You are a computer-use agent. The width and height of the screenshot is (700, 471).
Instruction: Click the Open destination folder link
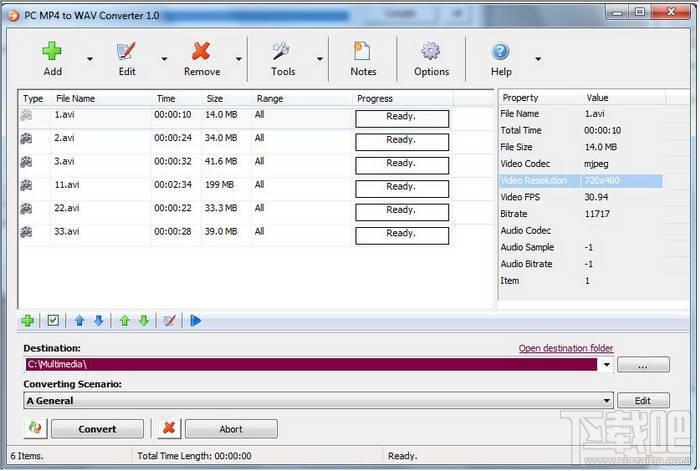click(x=565, y=348)
